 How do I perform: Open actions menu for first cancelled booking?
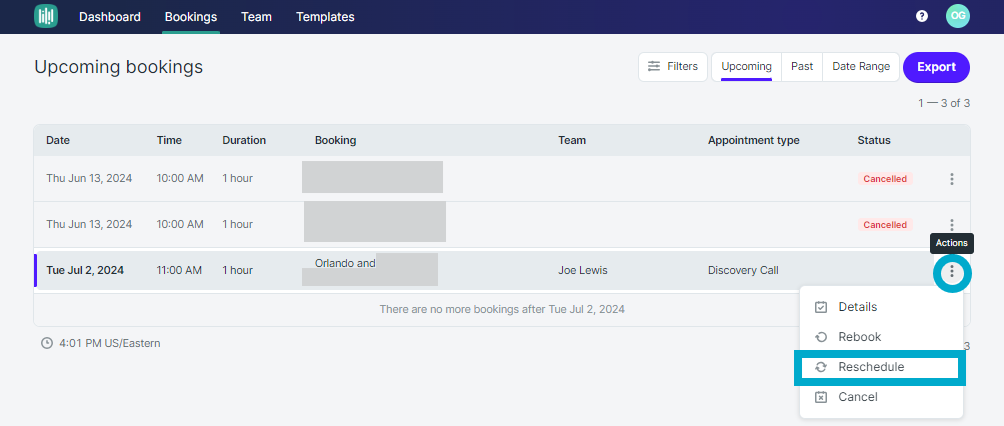coord(951,179)
